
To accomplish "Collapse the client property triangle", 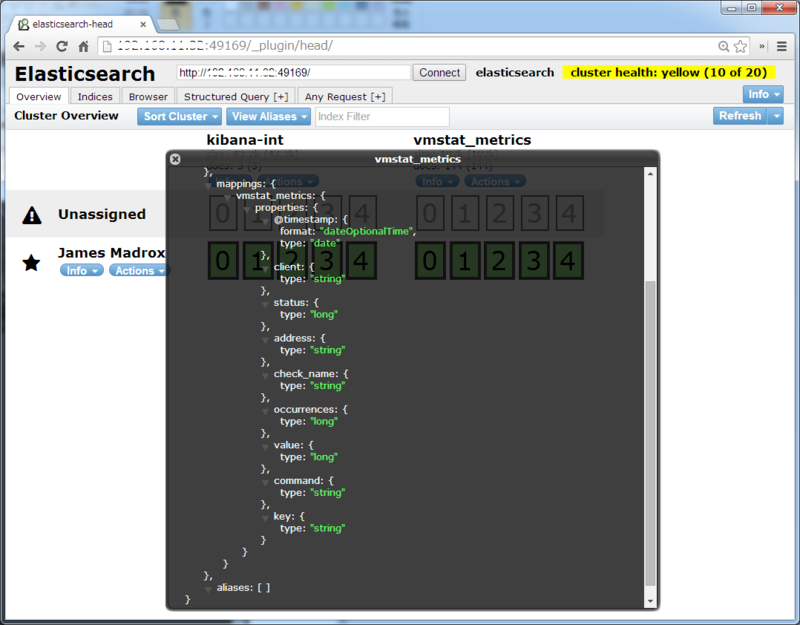I will 263,266.
